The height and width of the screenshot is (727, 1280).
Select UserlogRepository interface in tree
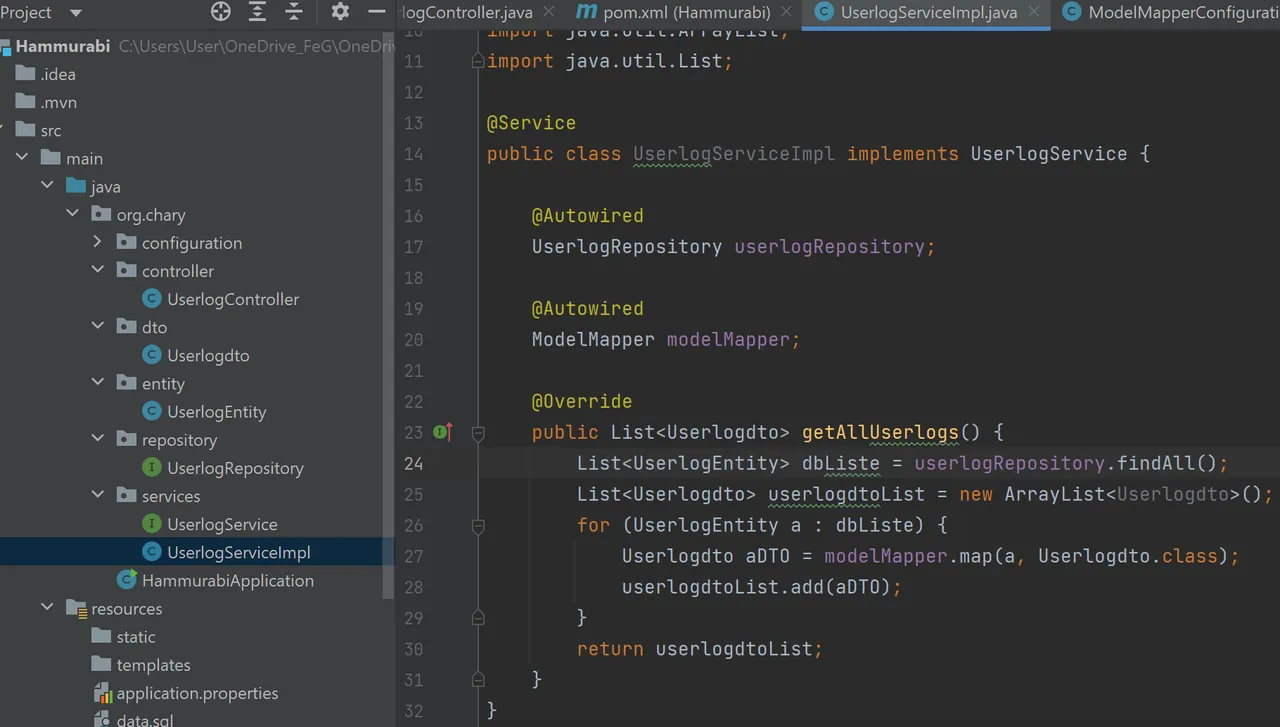tap(235, 468)
